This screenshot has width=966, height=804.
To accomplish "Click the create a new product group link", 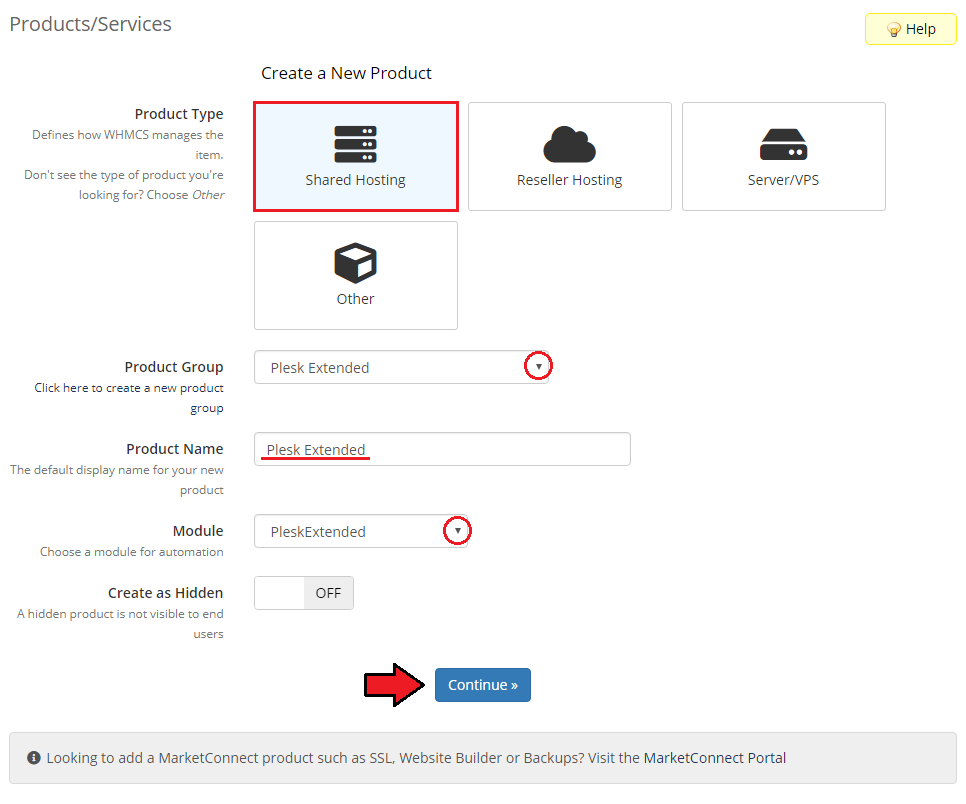I will [129, 398].
